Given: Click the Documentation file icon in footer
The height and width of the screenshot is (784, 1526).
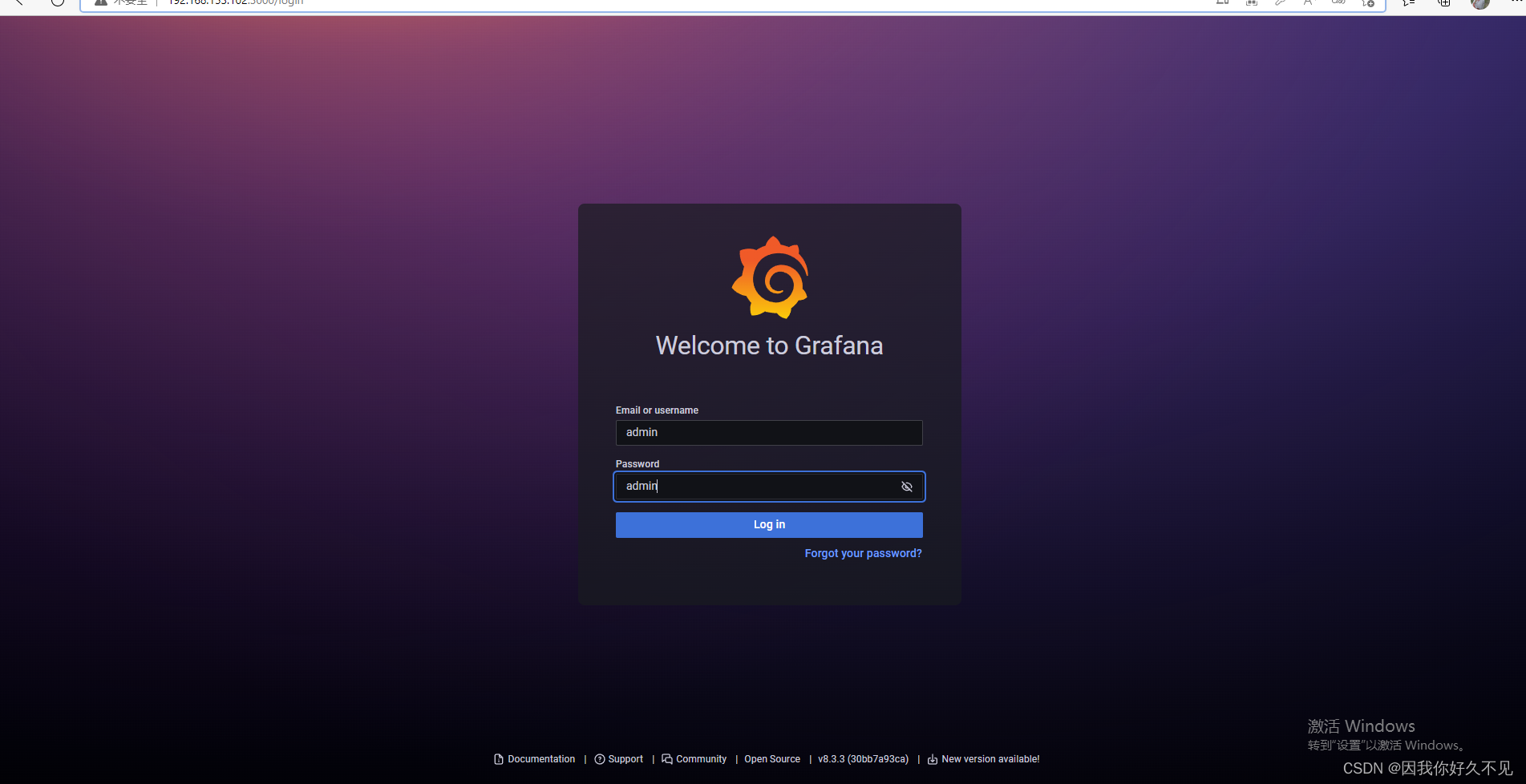Looking at the screenshot, I should [499, 758].
